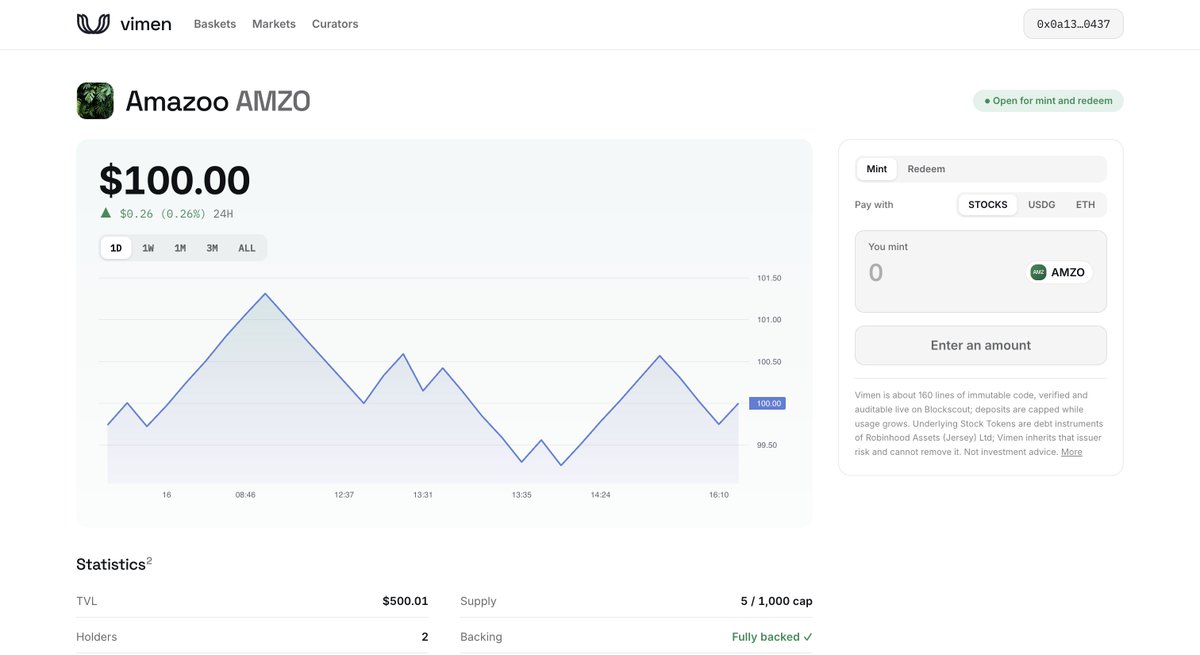This screenshot has width=1200, height=655.
Task: Click the vimen logo icon
Action: click(93, 24)
